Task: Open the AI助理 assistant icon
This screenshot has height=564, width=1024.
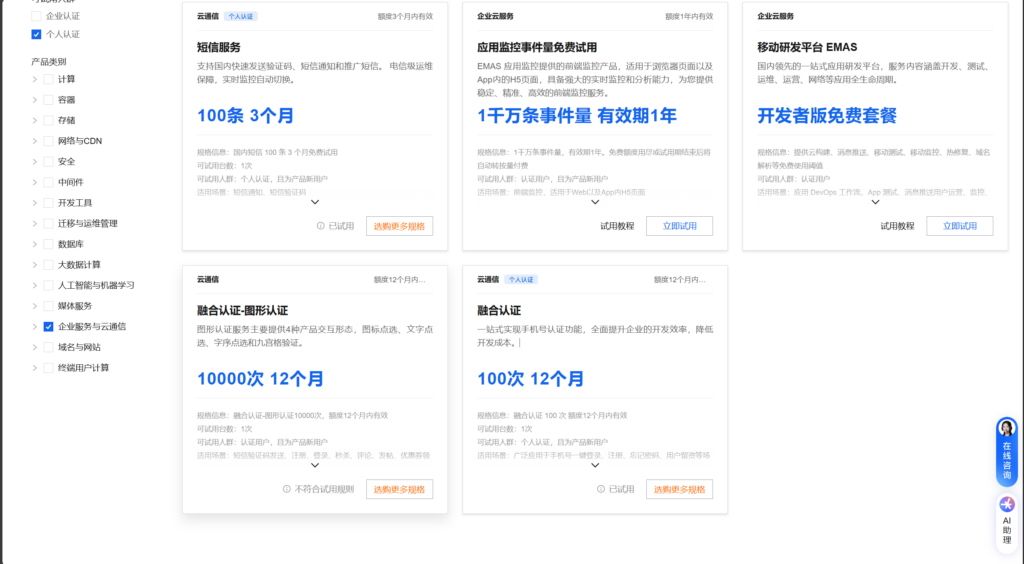Action: pyautogui.click(x=1006, y=505)
